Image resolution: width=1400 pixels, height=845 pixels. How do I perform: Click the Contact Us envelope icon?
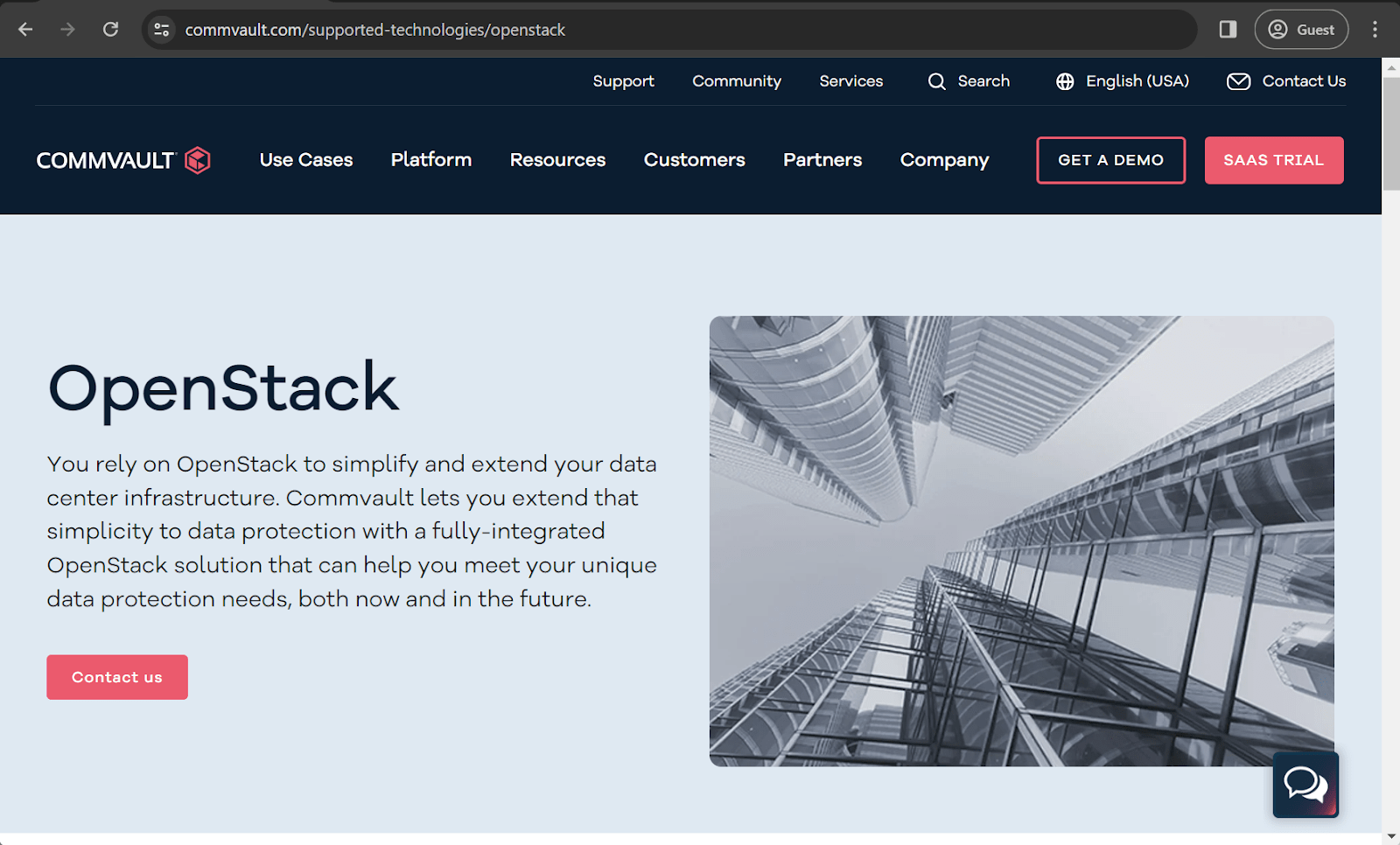pyautogui.click(x=1238, y=81)
